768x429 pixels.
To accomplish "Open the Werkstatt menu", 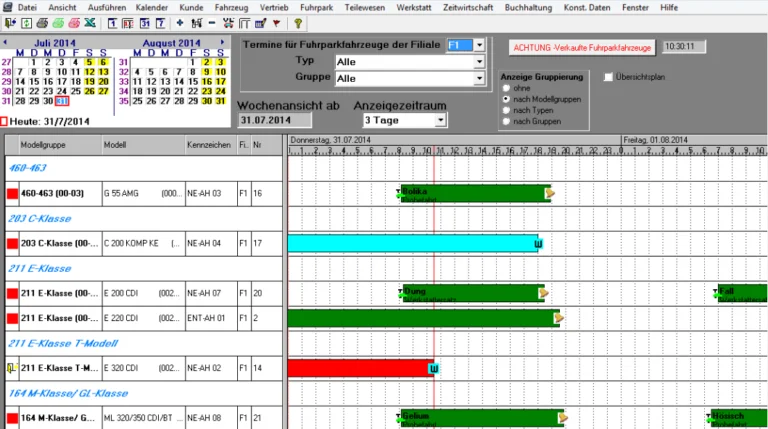I will [x=414, y=7].
